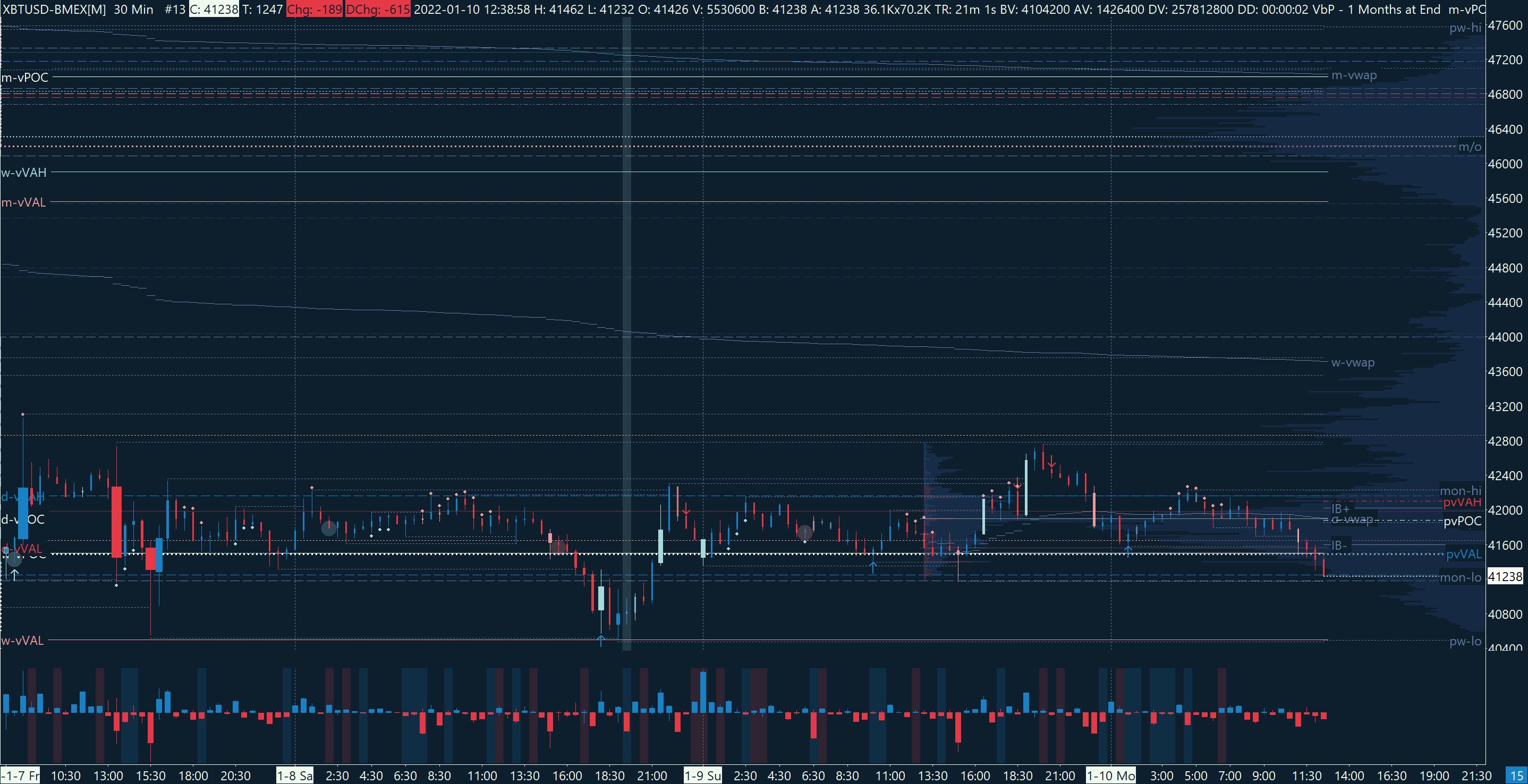Click the current price box 41238
The image size is (1528, 784).
(1505, 576)
